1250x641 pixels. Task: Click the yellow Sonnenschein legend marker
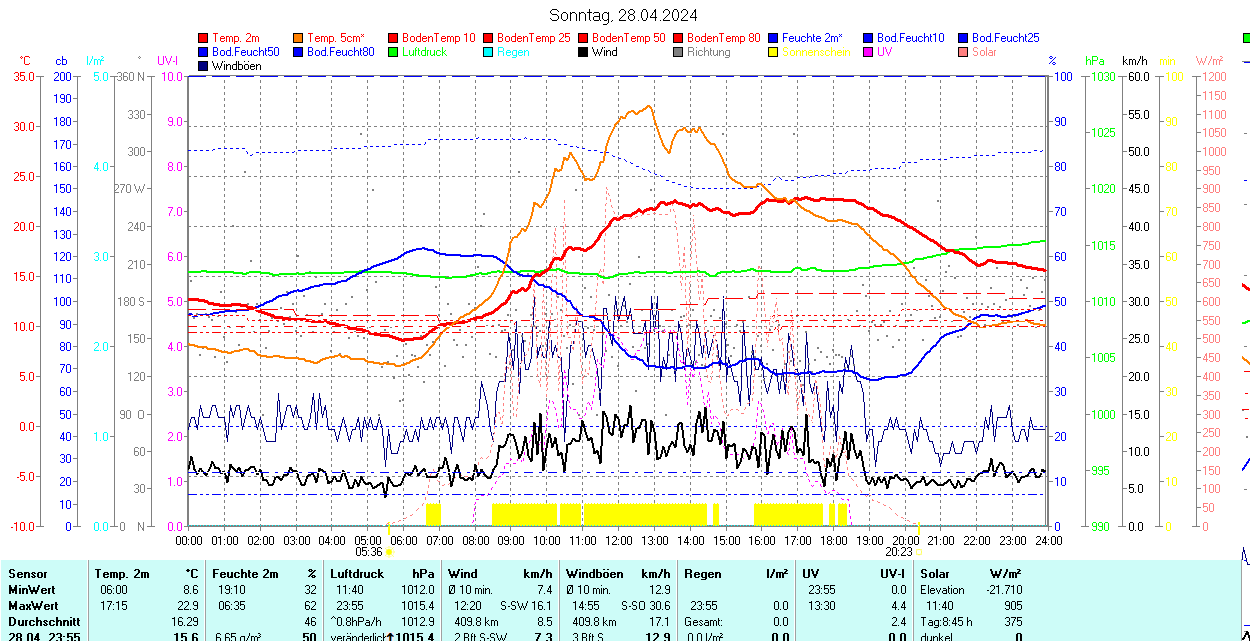click(774, 52)
